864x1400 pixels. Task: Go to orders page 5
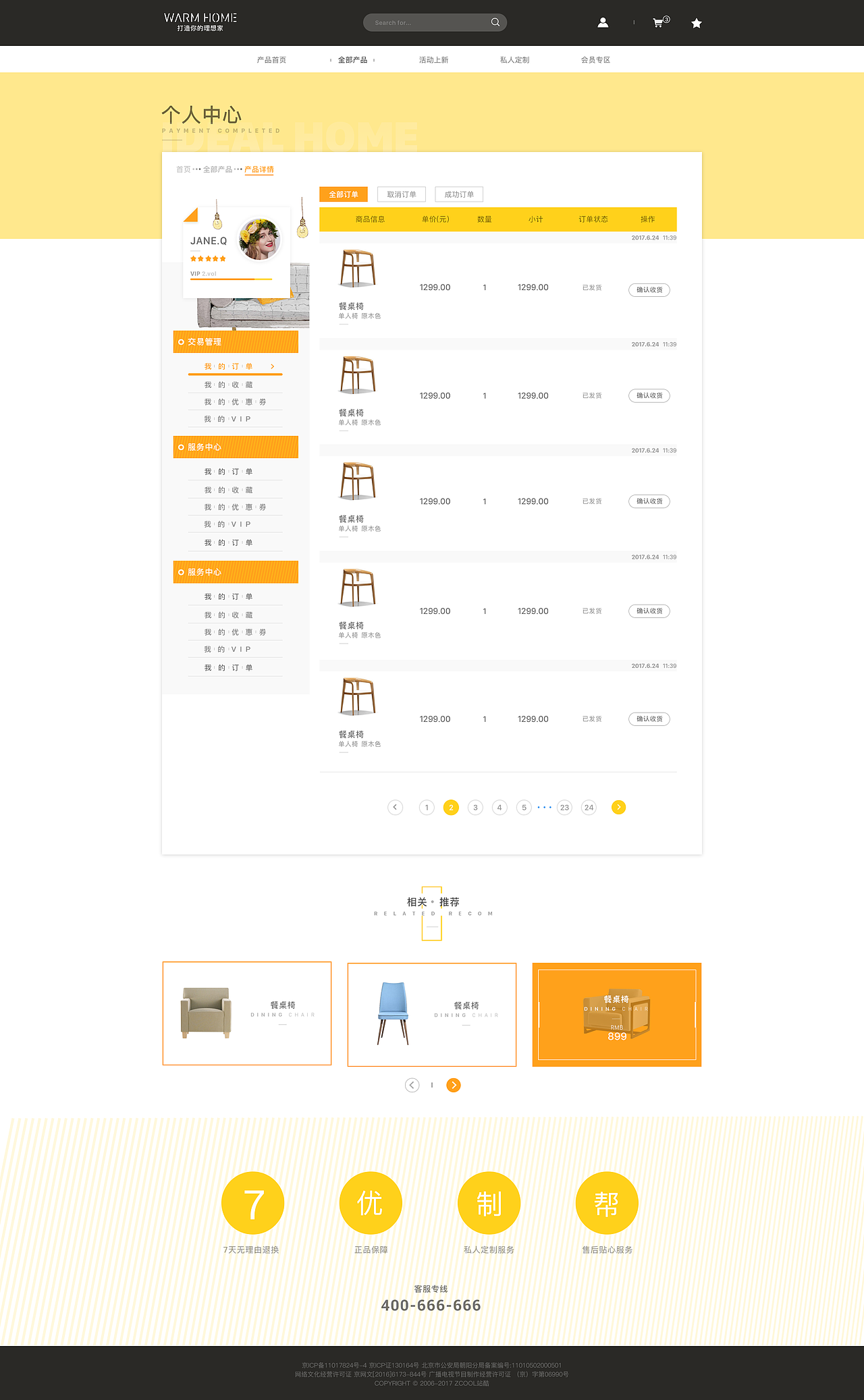click(524, 808)
